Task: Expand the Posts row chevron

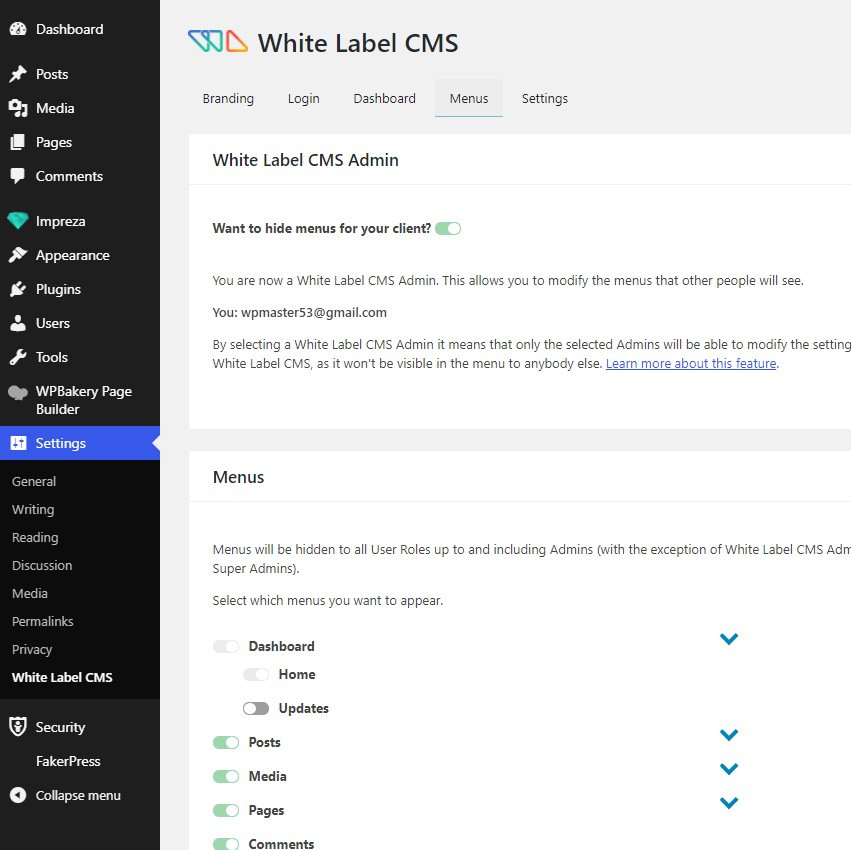Action: [x=729, y=735]
